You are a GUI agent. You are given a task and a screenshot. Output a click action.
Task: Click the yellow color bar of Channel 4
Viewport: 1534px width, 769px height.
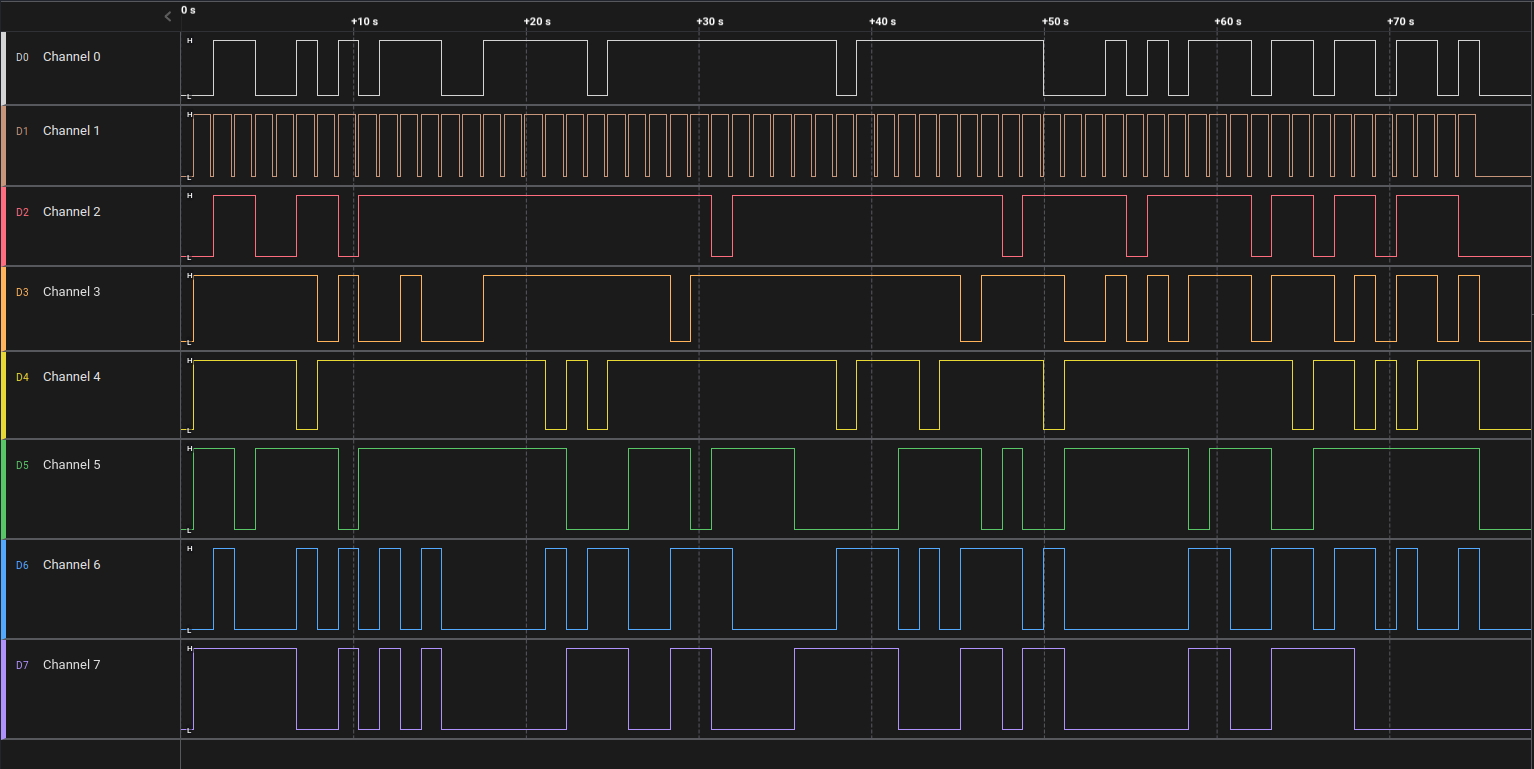(3, 395)
